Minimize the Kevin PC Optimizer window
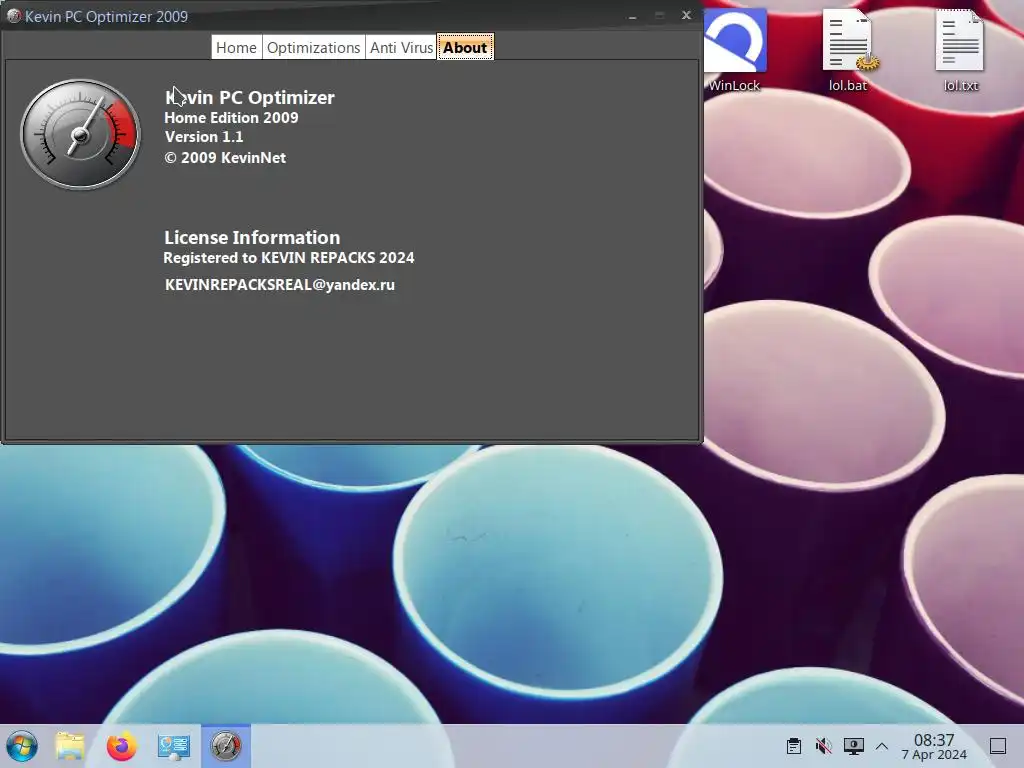The width and height of the screenshot is (1024, 768). [x=632, y=16]
